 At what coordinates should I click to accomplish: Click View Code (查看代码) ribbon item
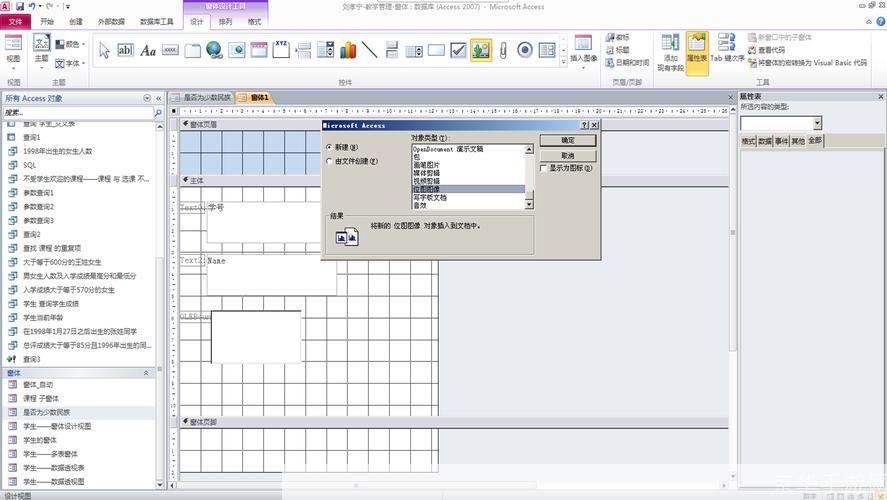click(767, 50)
